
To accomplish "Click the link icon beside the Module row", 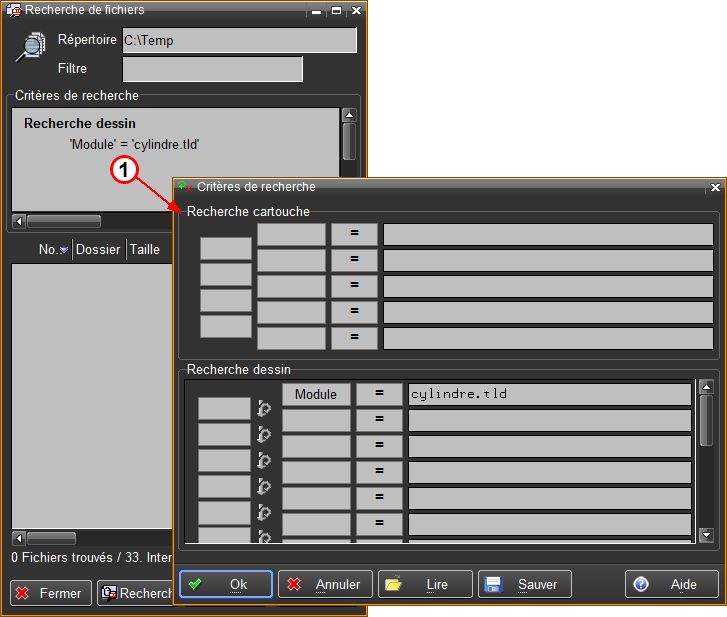I will point(265,408).
